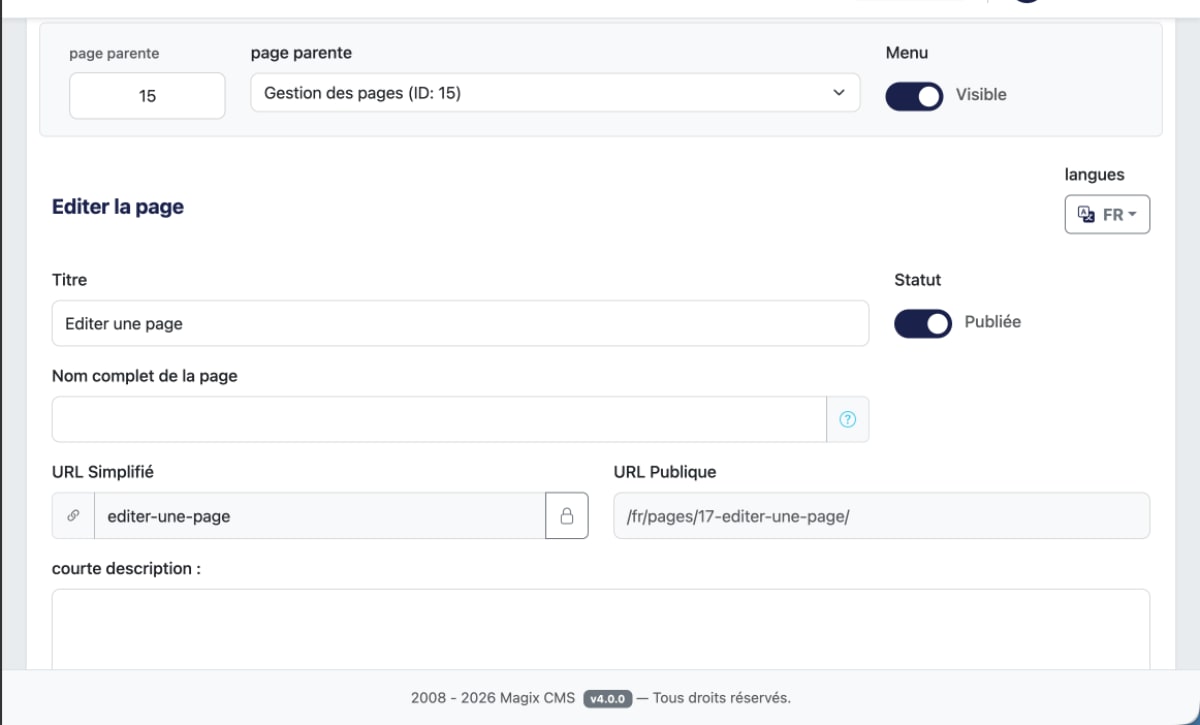Open the FR langues dropdown

[1107, 214]
